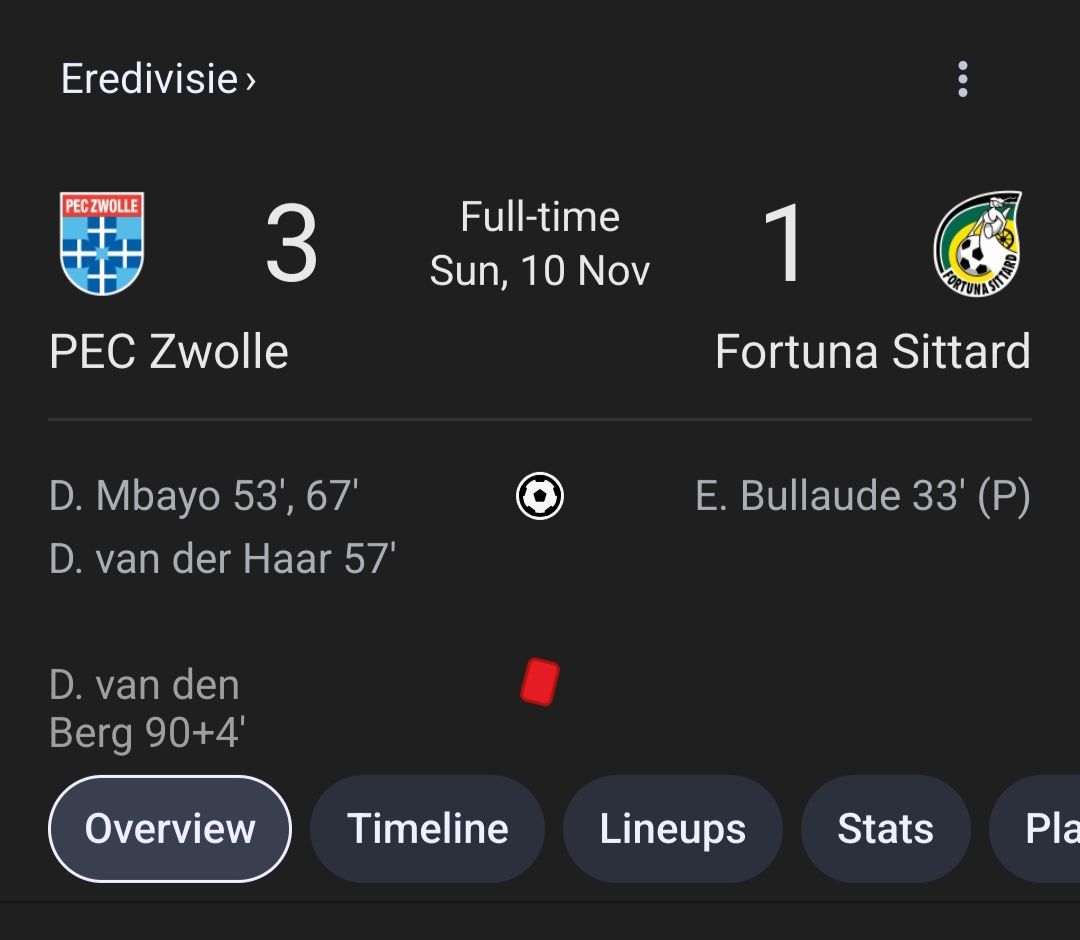Tap the Full-time Sun, 10 Nov status
The width and height of the screenshot is (1080, 940).
point(540,244)
